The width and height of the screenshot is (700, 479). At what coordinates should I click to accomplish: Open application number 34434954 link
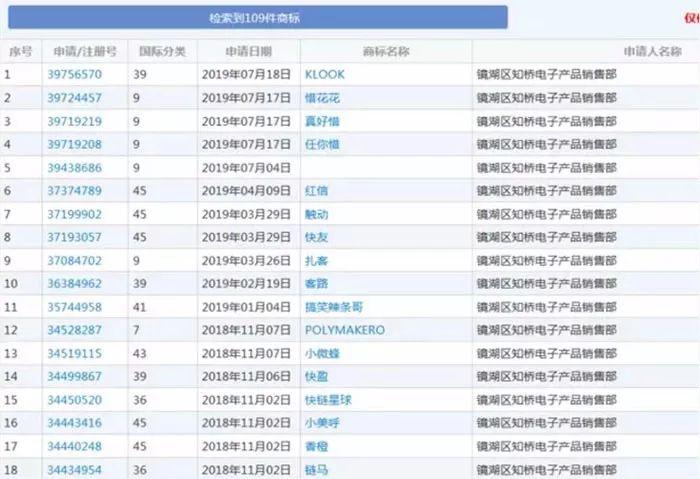point(74,469)
